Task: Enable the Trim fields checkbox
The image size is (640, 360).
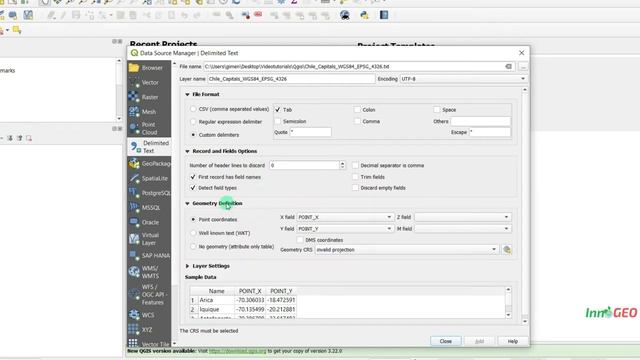Action: point(355,177)
